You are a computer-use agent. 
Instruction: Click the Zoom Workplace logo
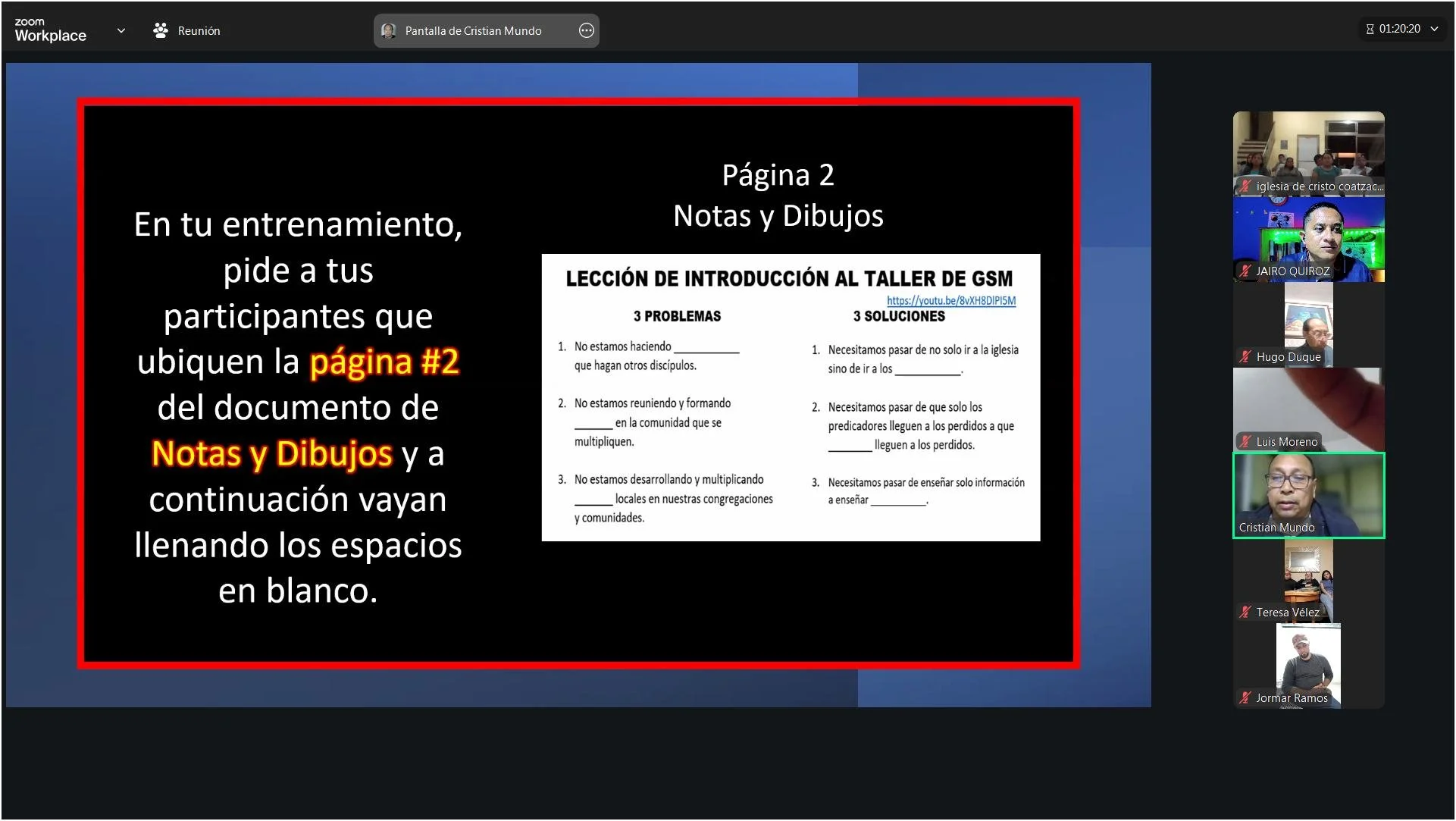50,30
